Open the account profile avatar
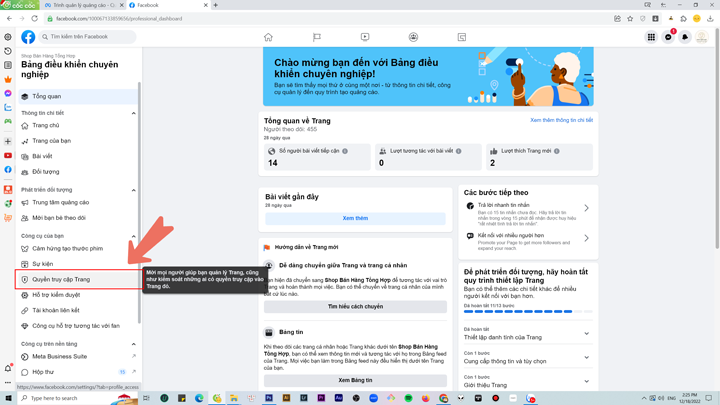 click(x=702, y=37)
